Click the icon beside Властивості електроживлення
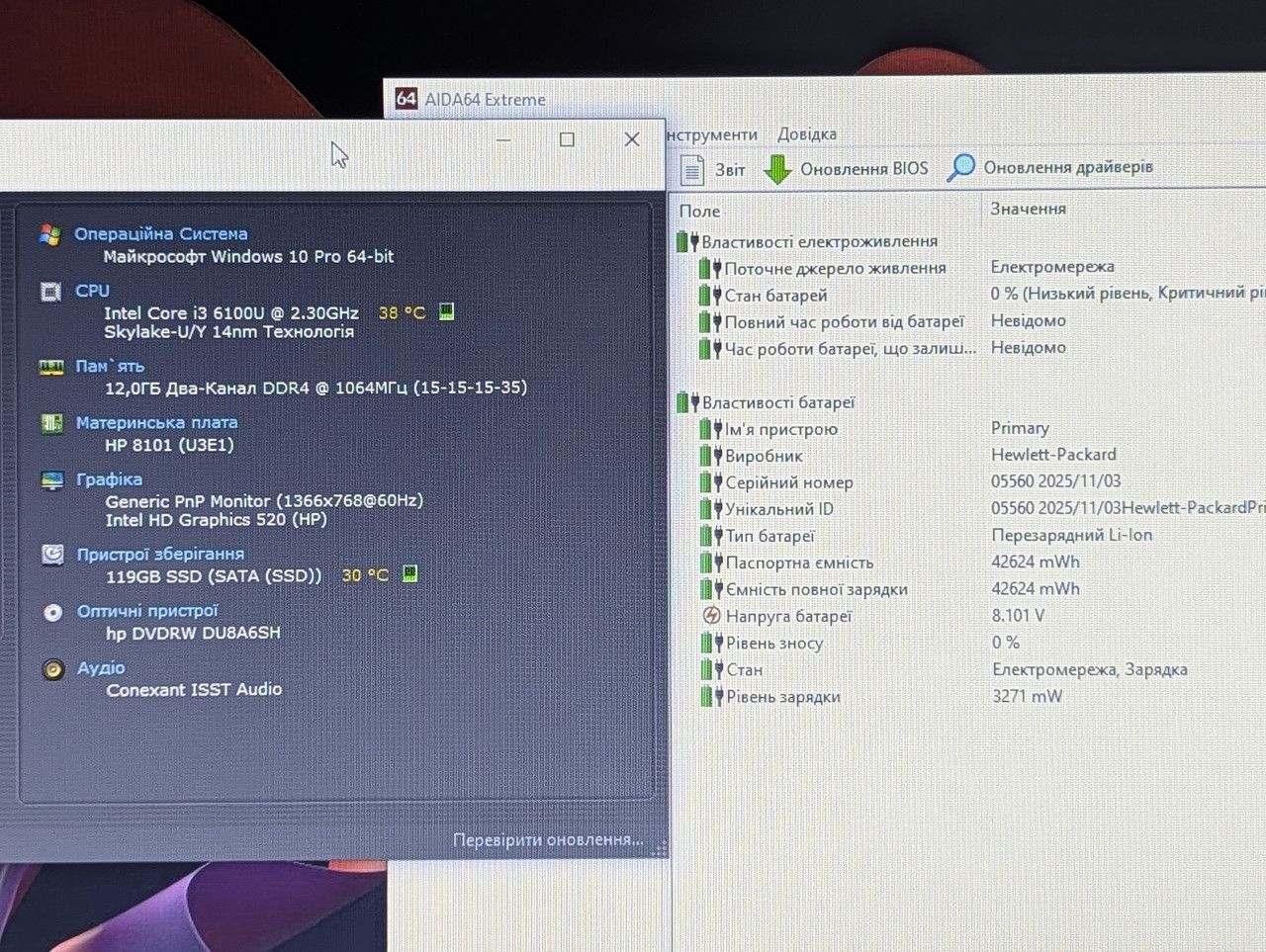 pyautogui.click(x=688, y=241)
